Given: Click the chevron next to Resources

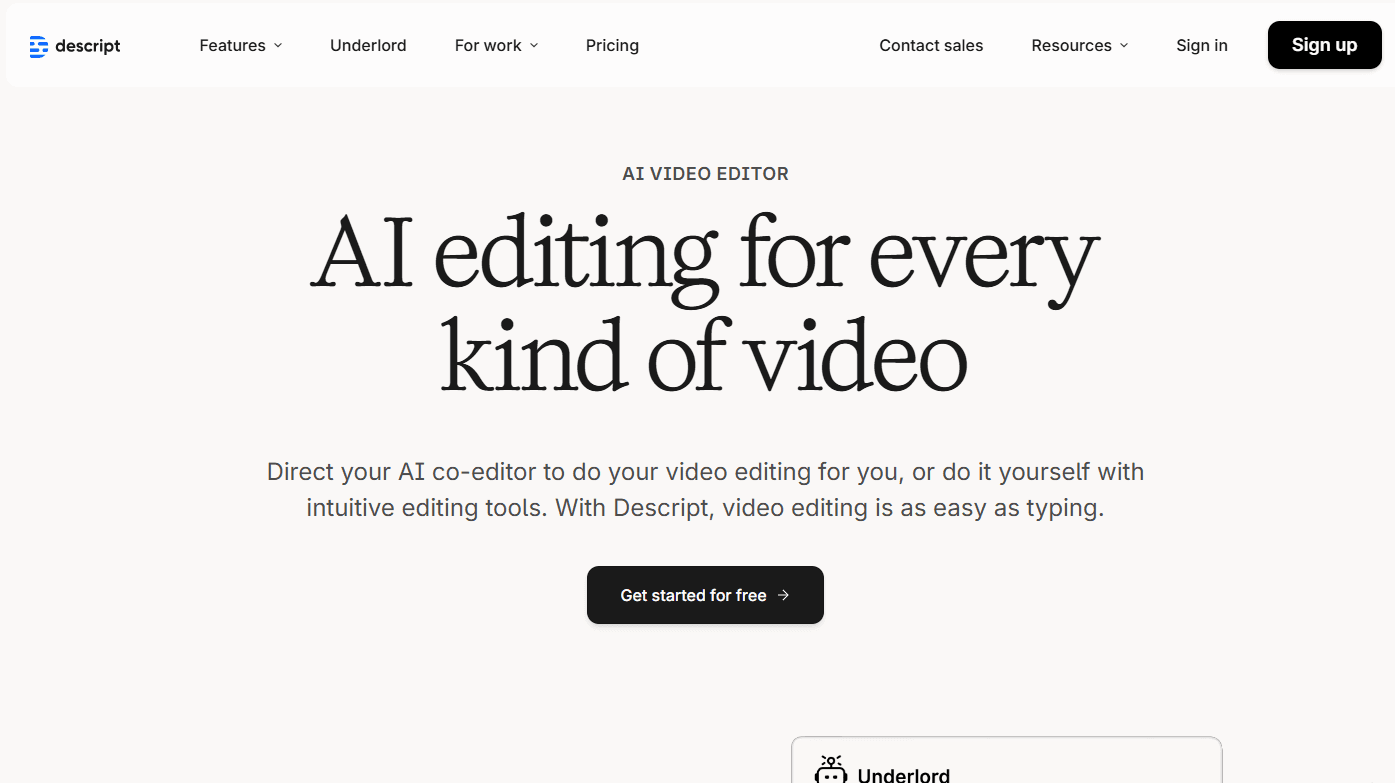Looking at the screenshot, I should tap(1124, 45).
